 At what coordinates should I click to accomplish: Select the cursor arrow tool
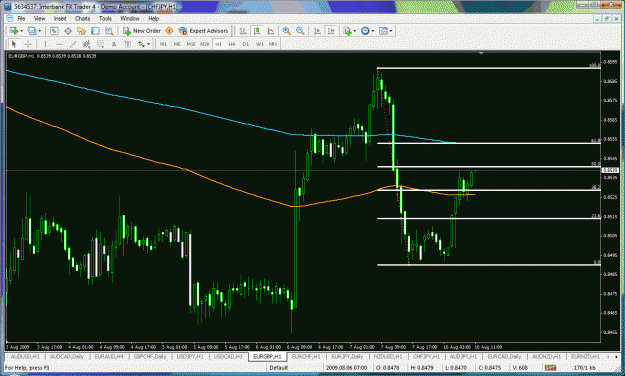pyautogui.click(x=14, y=44)
